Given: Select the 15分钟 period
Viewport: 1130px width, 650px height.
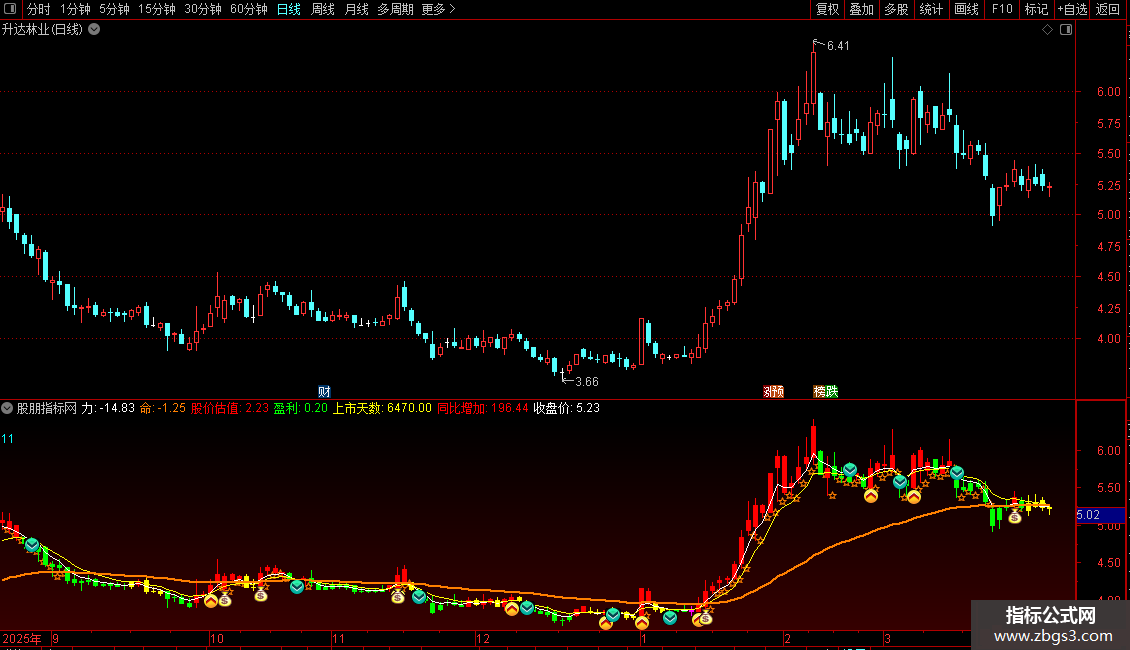Looking at the screenshot, I should 156,9.
